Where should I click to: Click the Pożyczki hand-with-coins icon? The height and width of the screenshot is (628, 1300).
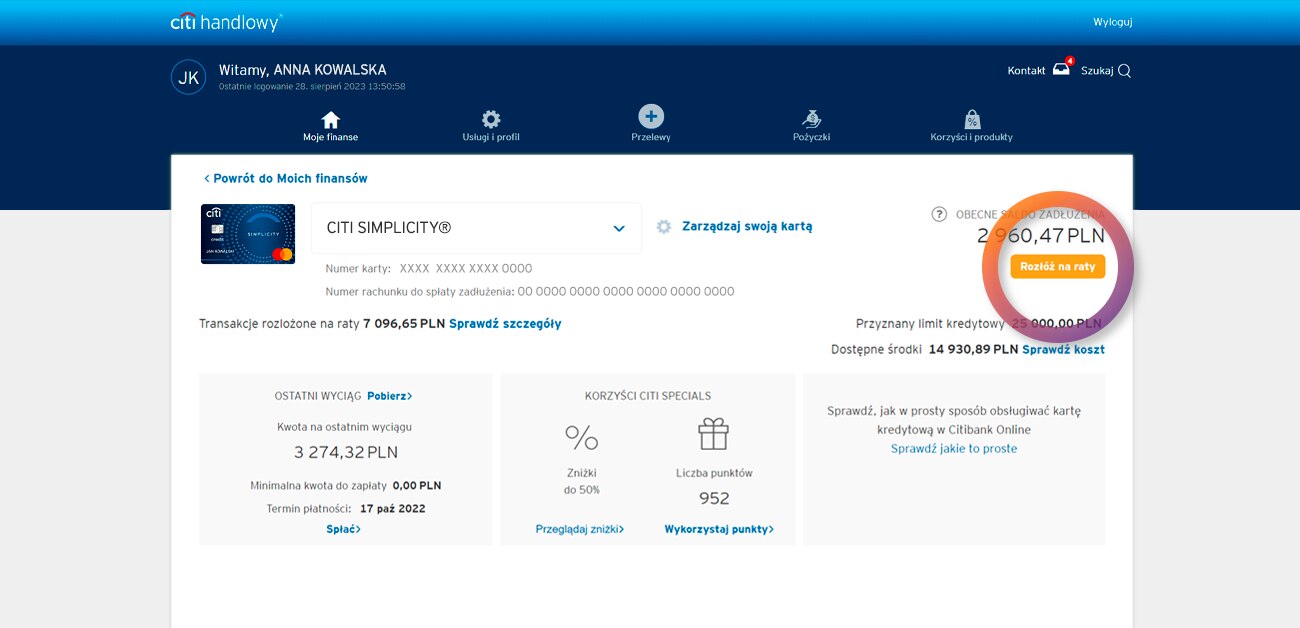click(x=811, y=119)
